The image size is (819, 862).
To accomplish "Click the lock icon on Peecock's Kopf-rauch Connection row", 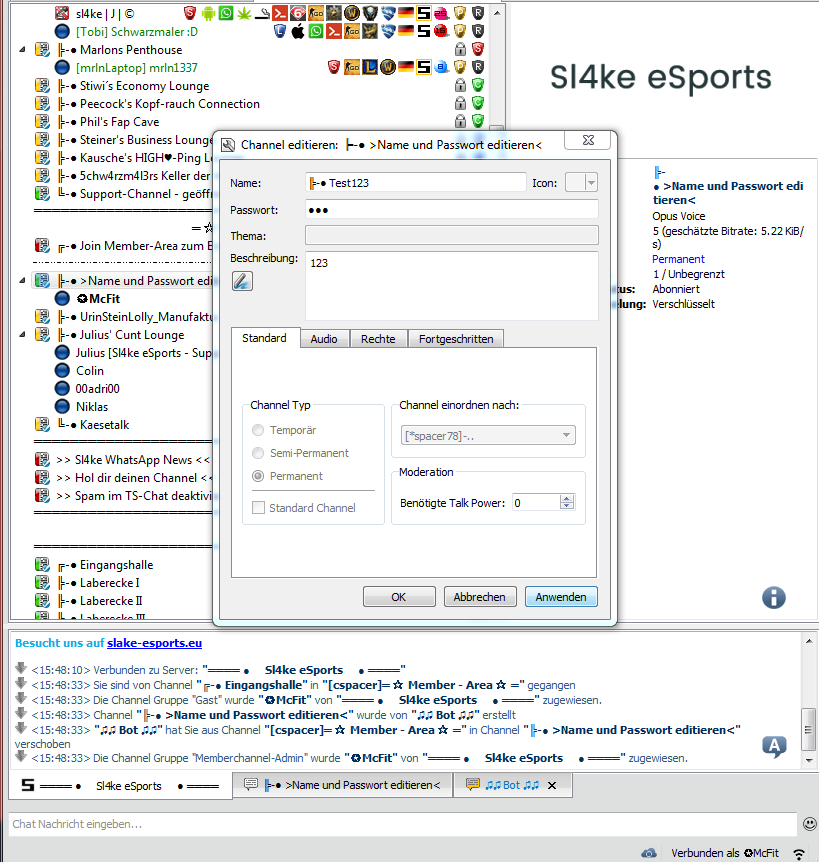I will (x=460, y=103).
